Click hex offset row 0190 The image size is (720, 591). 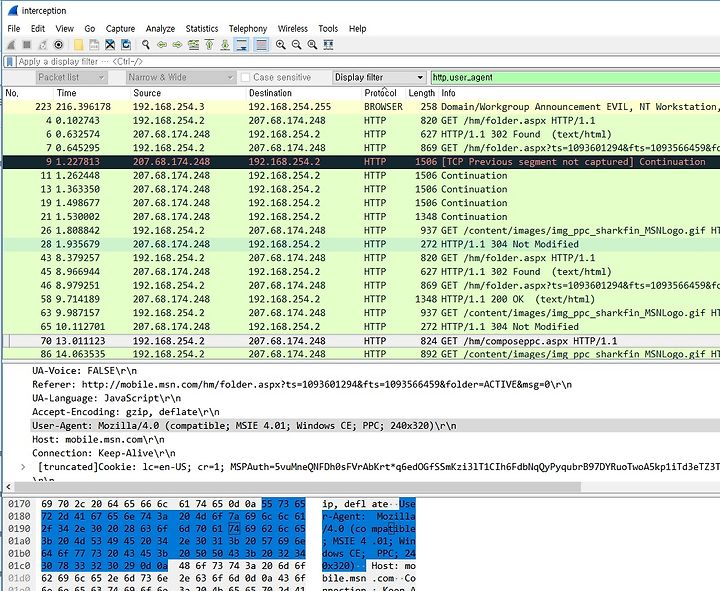tap(19, 529)
